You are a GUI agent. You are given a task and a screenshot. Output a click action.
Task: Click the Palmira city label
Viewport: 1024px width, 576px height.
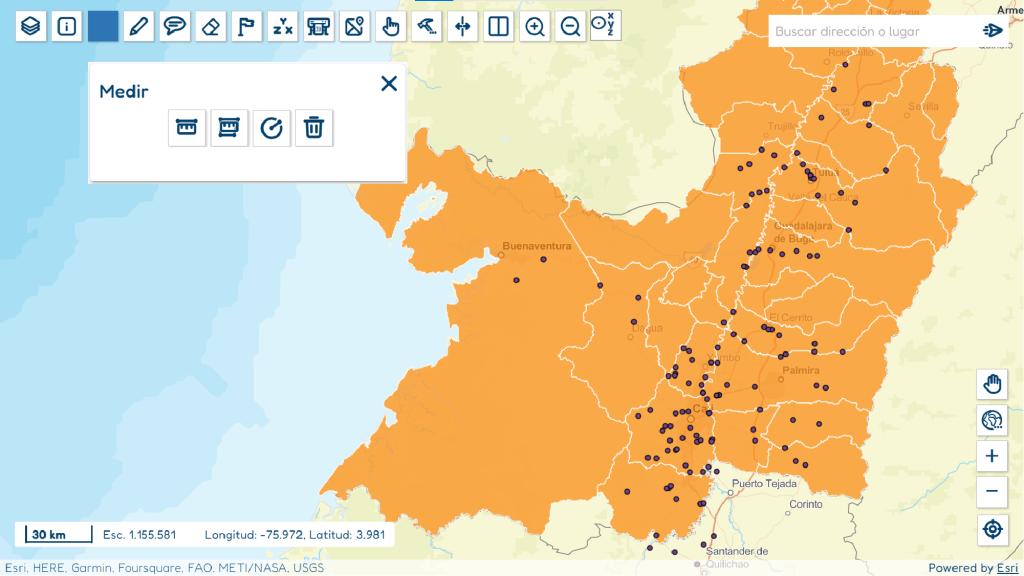tap(801, 370)
